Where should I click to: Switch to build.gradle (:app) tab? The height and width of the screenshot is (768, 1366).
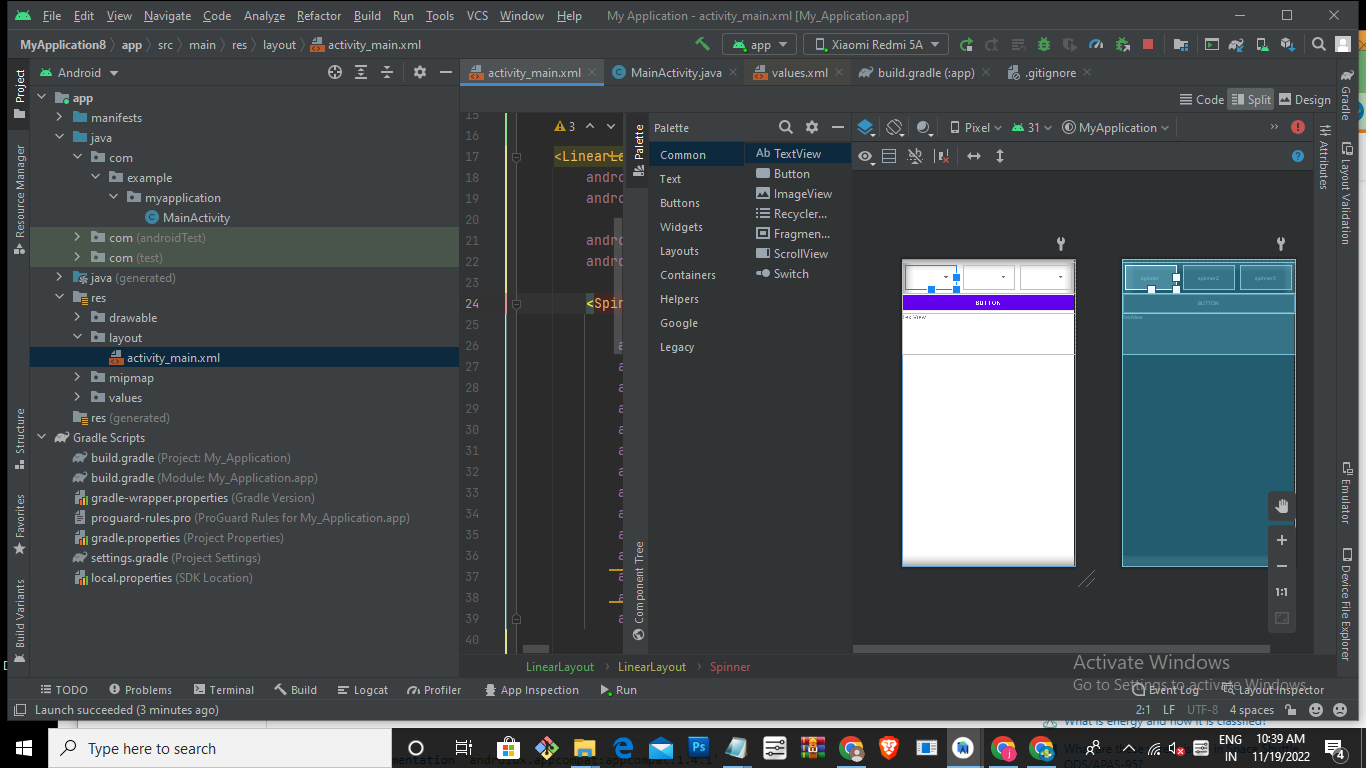pyautogui.click(x=925, y=72)
